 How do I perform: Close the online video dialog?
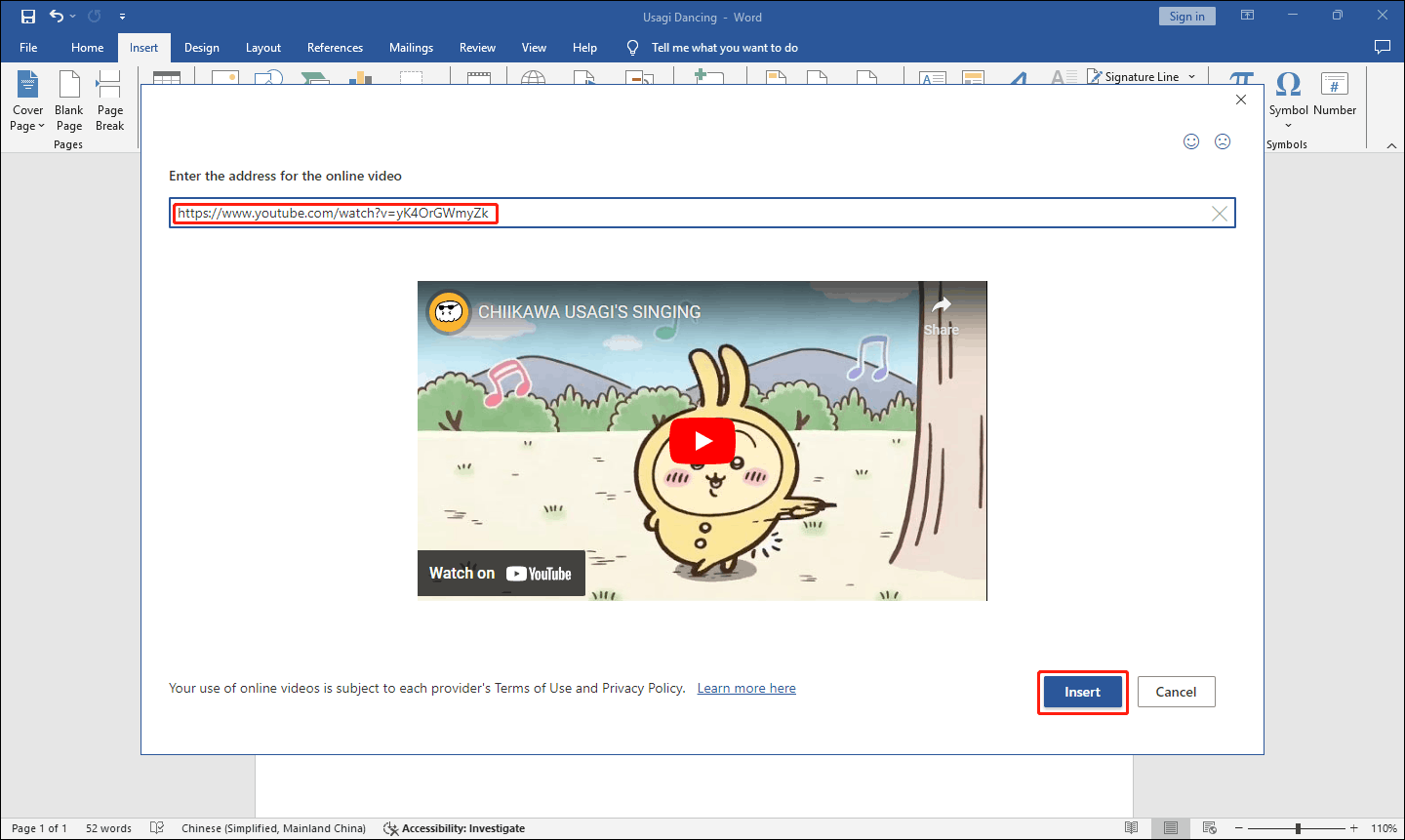point(1241,100)
